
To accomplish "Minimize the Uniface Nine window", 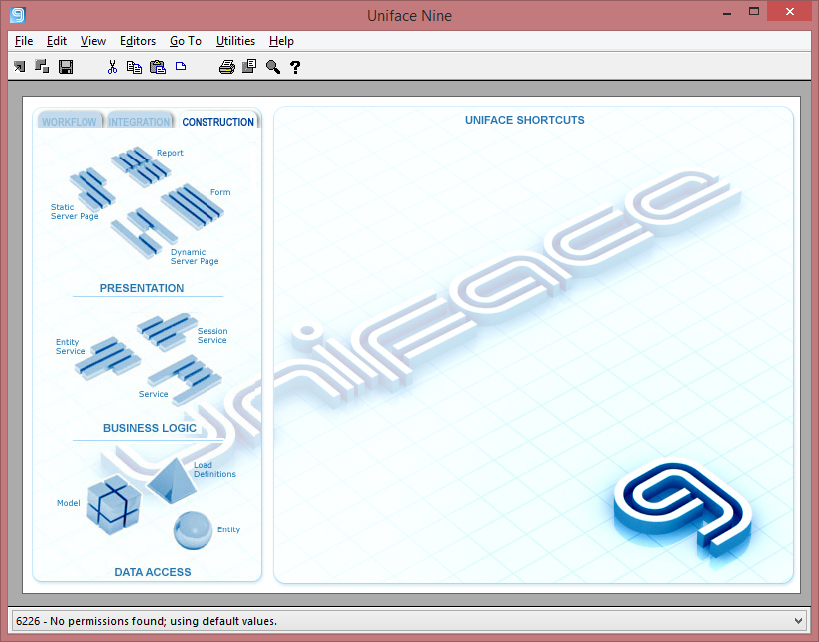I will point(727,13).
